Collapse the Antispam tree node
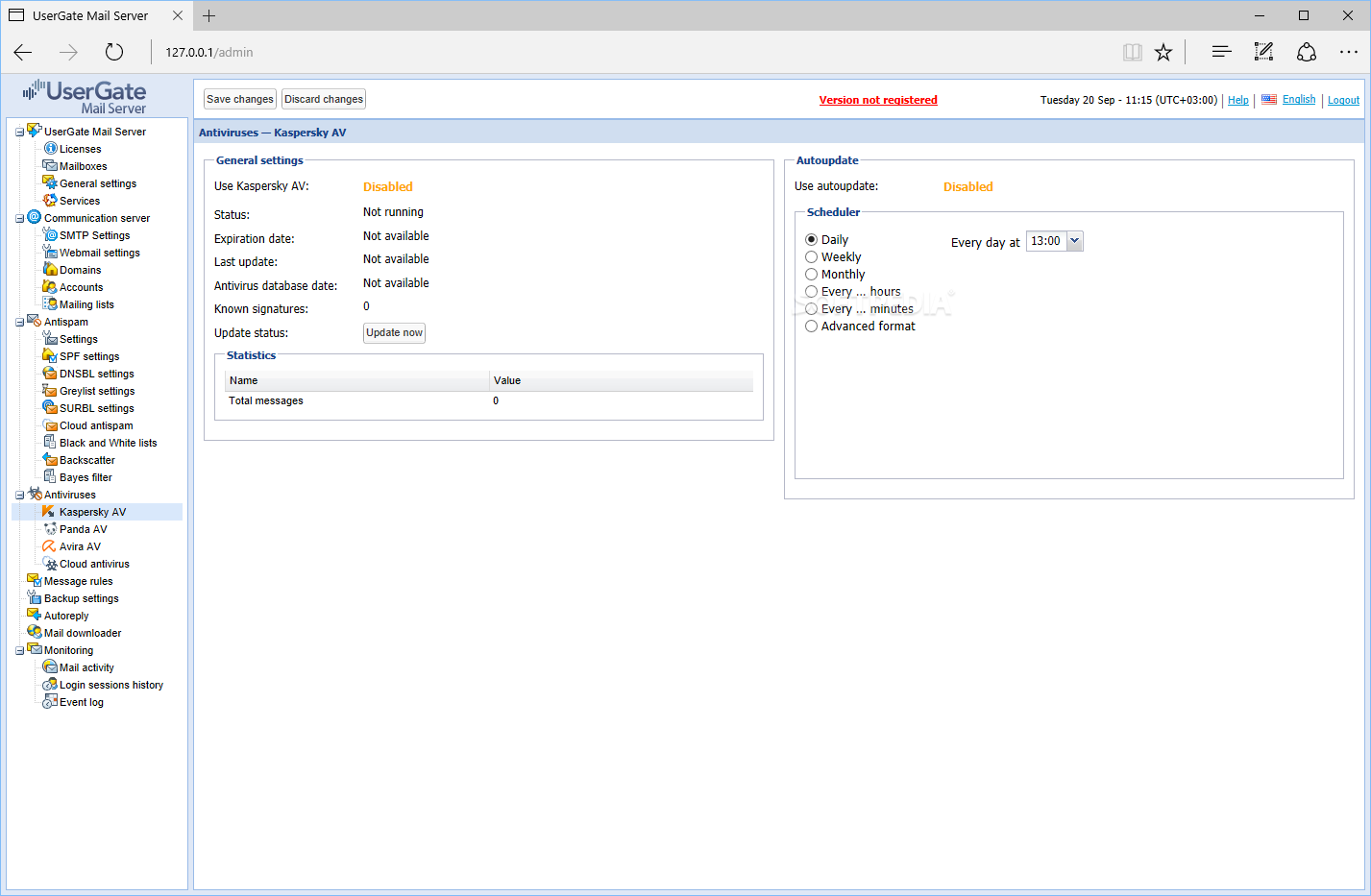The image size is (1371, 896). click(x=19, y=323)
